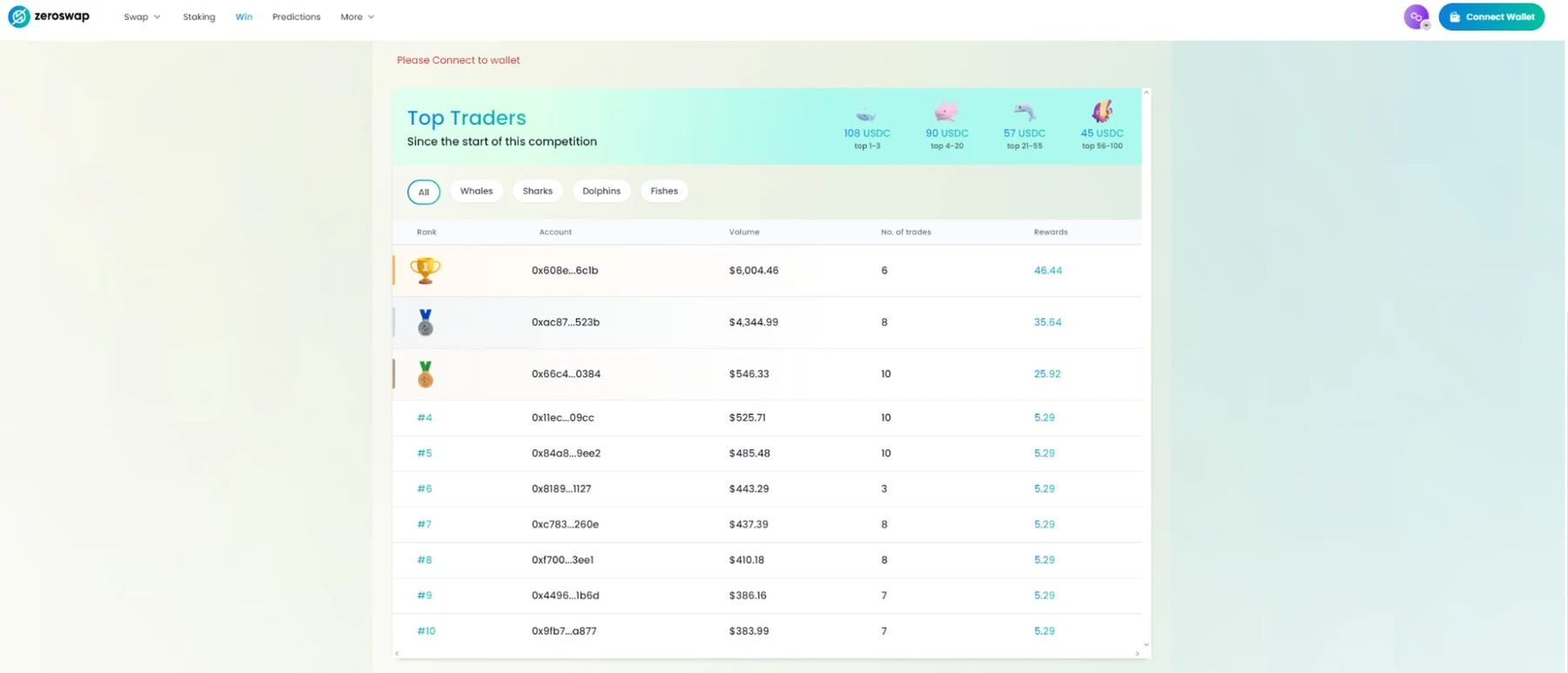This screenshot has width=1568, height=673.
Task: Click the $443.29 volume value
Action: tap(749, 489)
